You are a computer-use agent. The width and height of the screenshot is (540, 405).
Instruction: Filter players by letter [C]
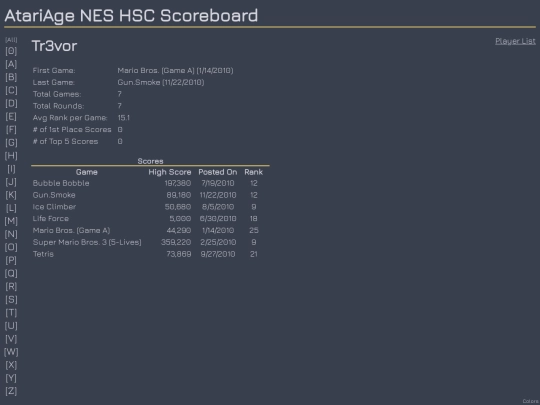click(x=11, y=90)
